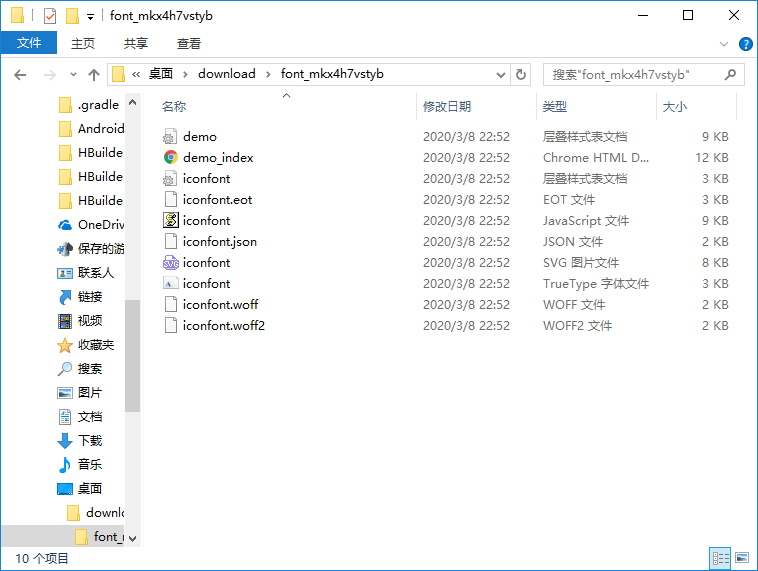The height and width of the screenshot is (571, 758).
Task: Click the demo stylesheet file icon
Action: pos(170,137)
